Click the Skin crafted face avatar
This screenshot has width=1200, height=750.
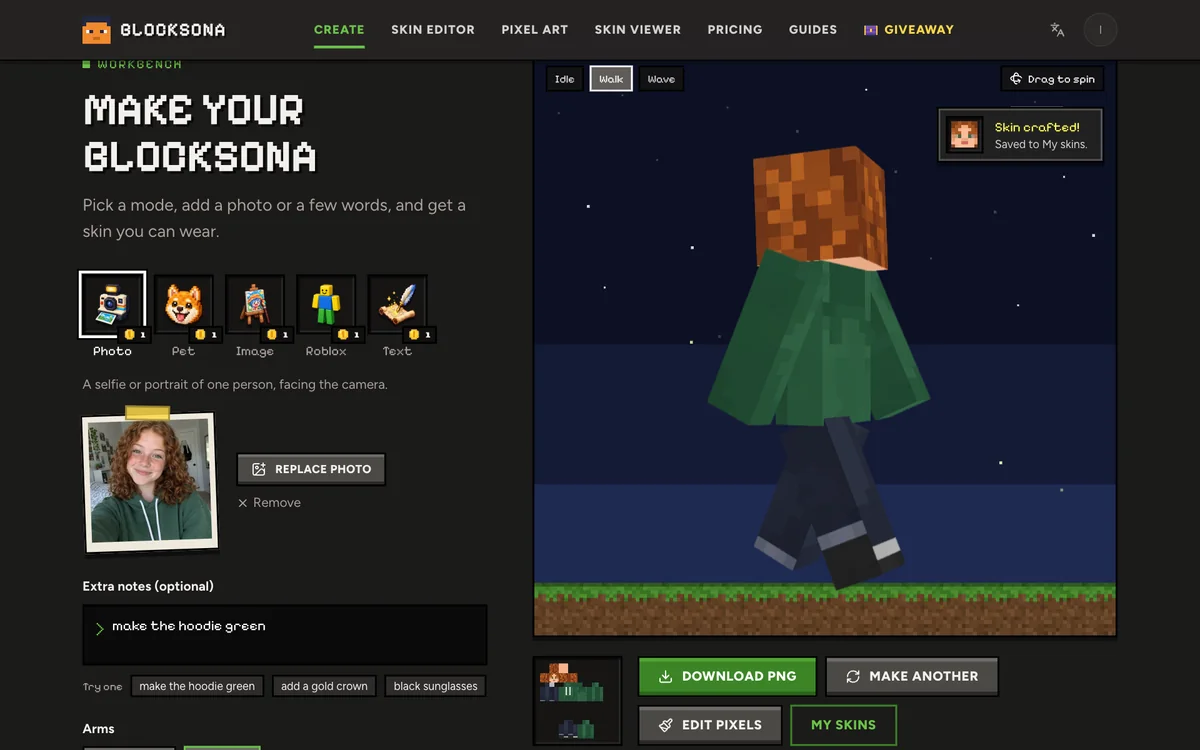(x=965, y=135)
